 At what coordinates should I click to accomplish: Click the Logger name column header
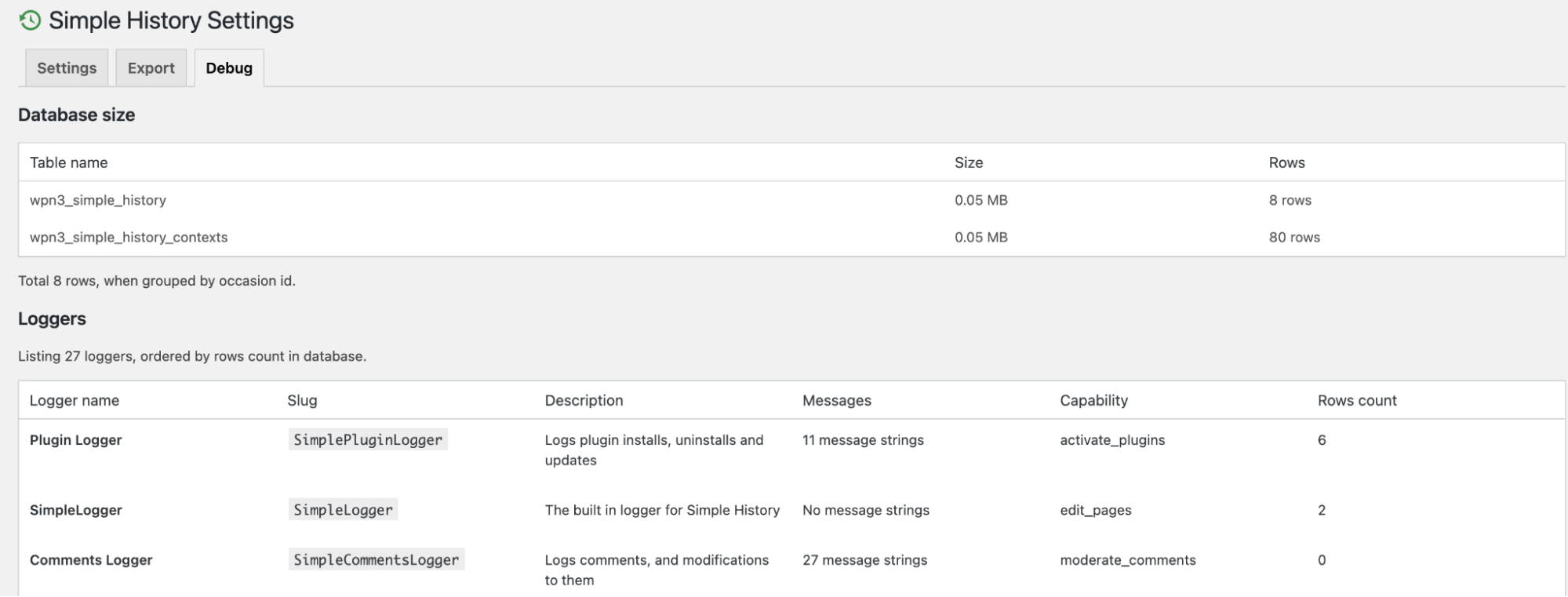point(75,400)
